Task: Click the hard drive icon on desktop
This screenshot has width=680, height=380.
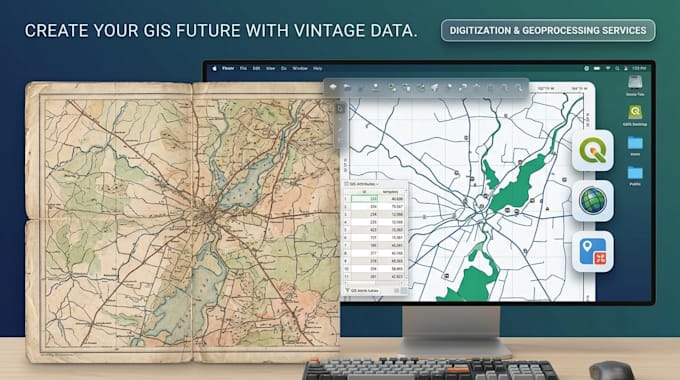Action: click(x=635, y=85)
